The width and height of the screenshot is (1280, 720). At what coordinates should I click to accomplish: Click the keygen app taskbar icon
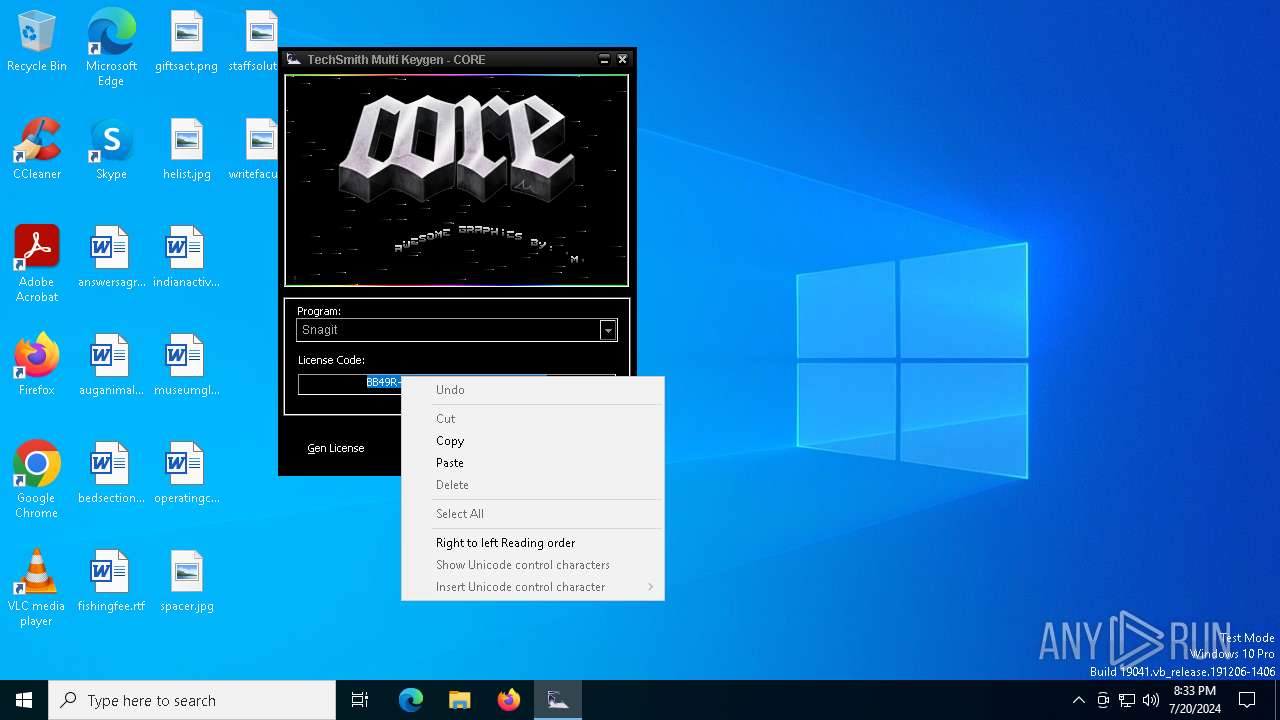tap(558, 700)
